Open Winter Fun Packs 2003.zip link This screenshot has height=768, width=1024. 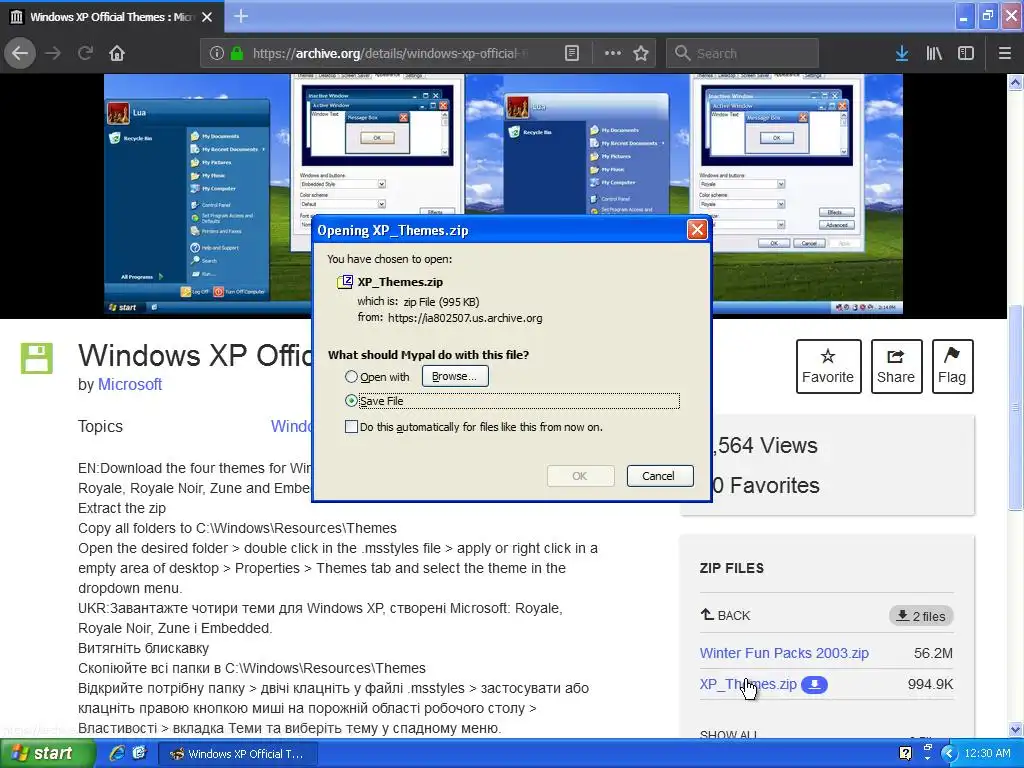tap(784, 653)
